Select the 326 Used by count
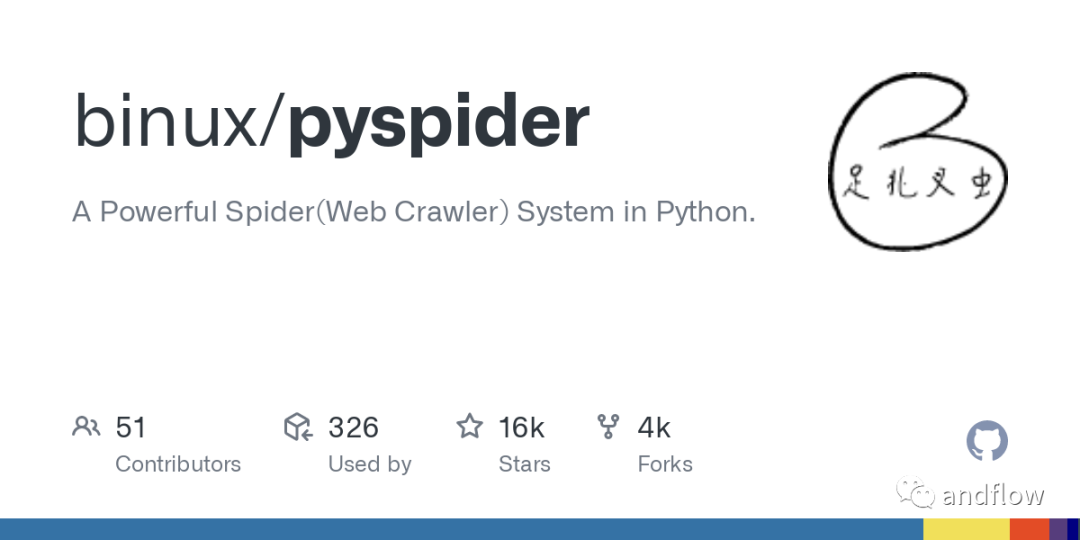Viewport: 1080px width, 540px height. 353,428
